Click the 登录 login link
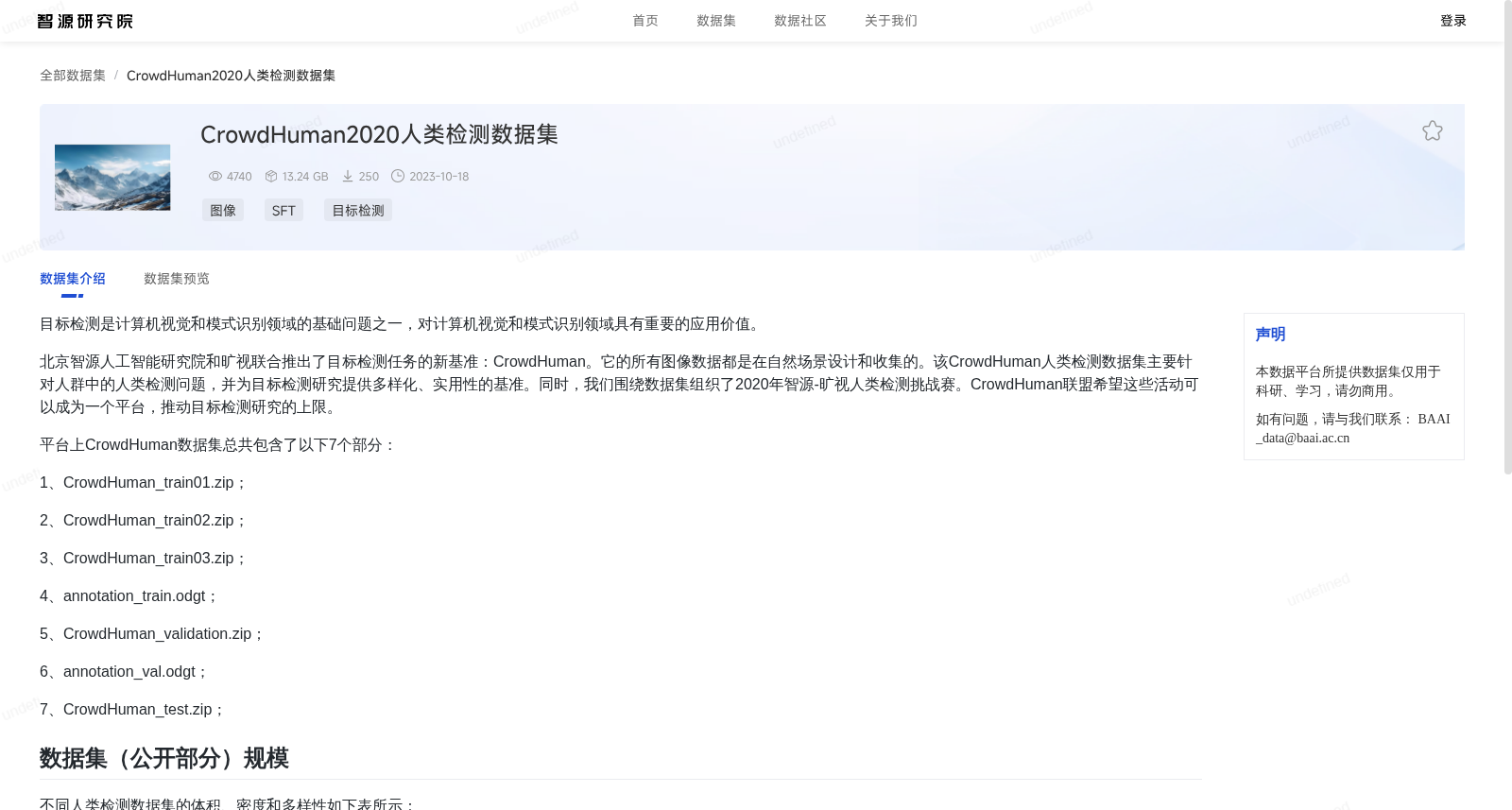This screenshot has width=1512, height=810. 1453,21
